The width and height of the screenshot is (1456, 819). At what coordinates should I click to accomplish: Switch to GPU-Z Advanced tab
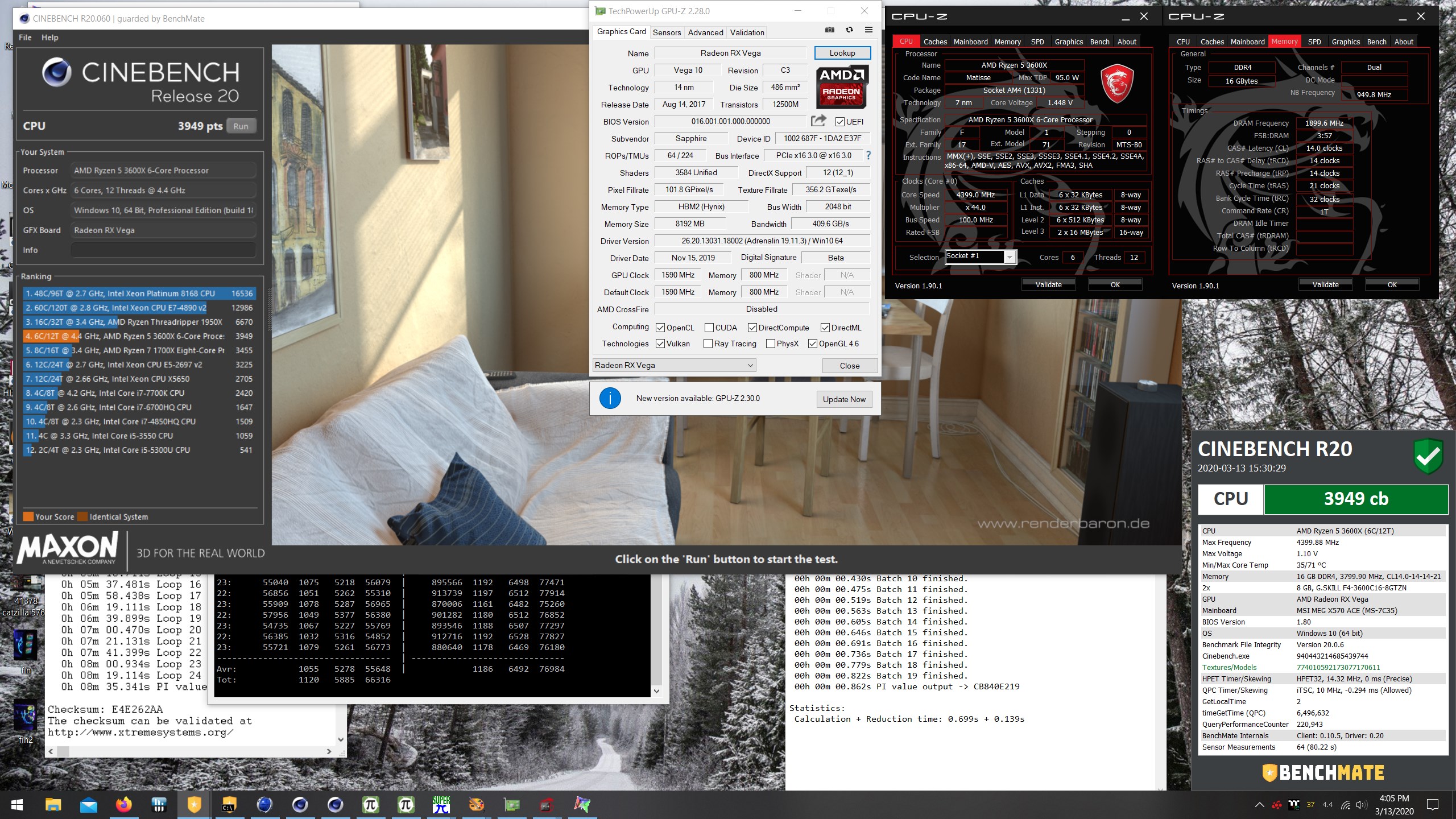click(x=705, y=32)
